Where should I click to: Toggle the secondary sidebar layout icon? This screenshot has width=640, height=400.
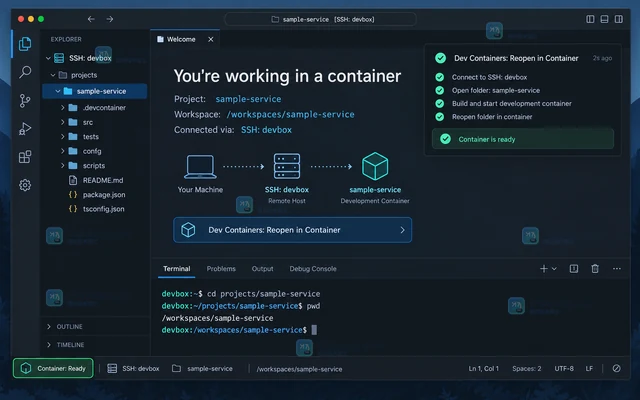tap(619, 19)
